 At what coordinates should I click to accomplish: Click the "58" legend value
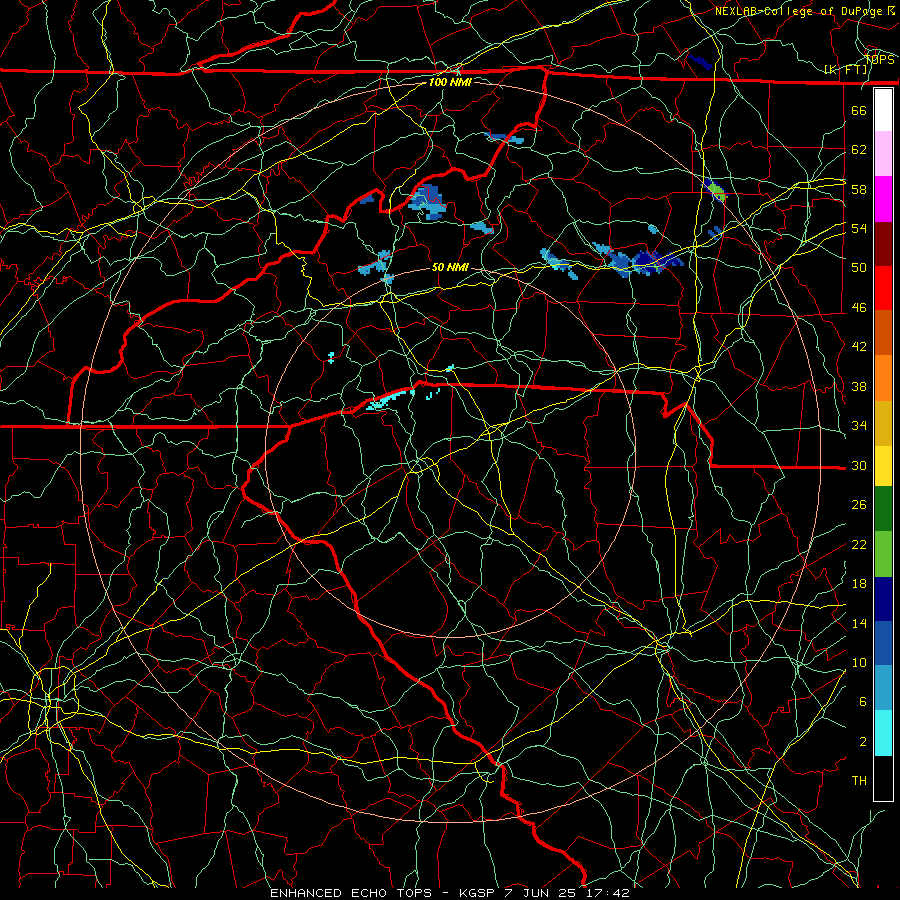click(x=859, y=189)
